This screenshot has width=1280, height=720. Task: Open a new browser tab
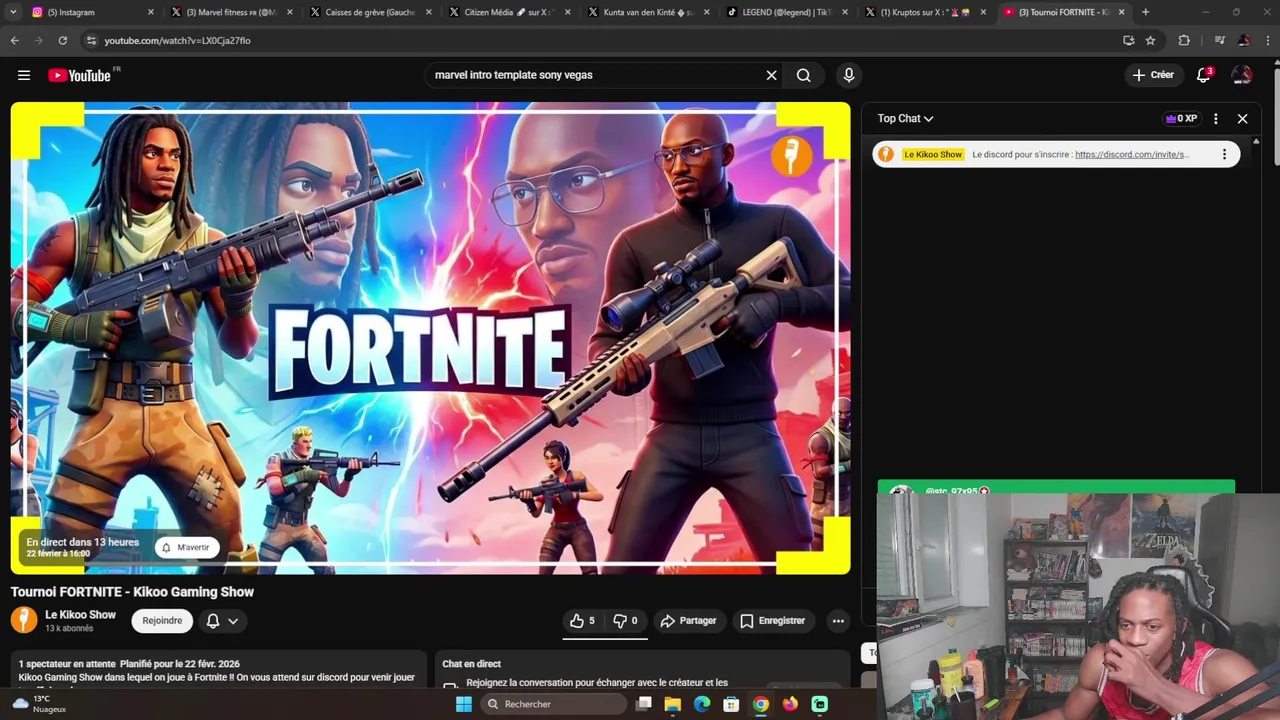click(1145, 12)
